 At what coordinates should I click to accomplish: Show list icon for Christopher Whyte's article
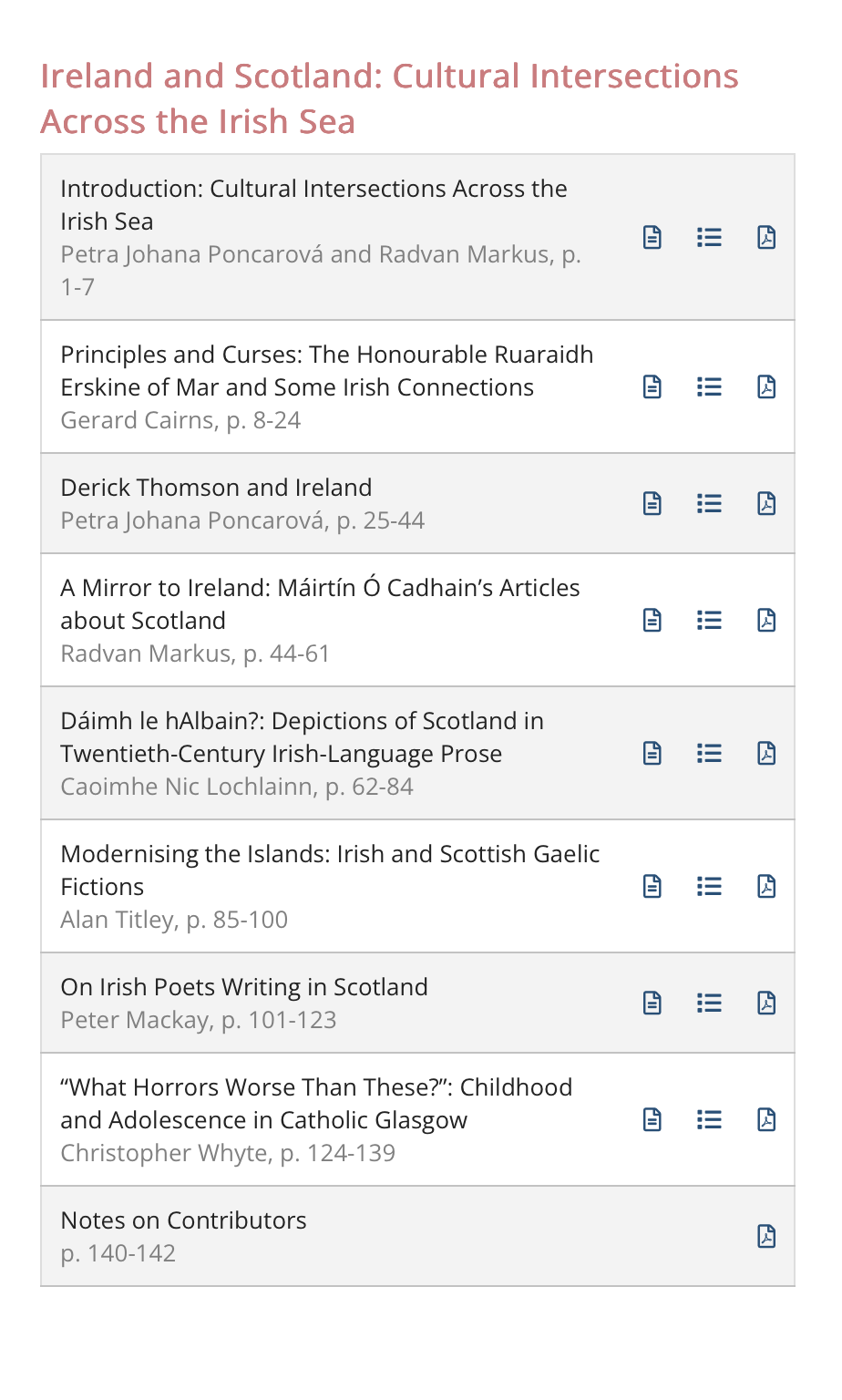tap(709, 1120)
